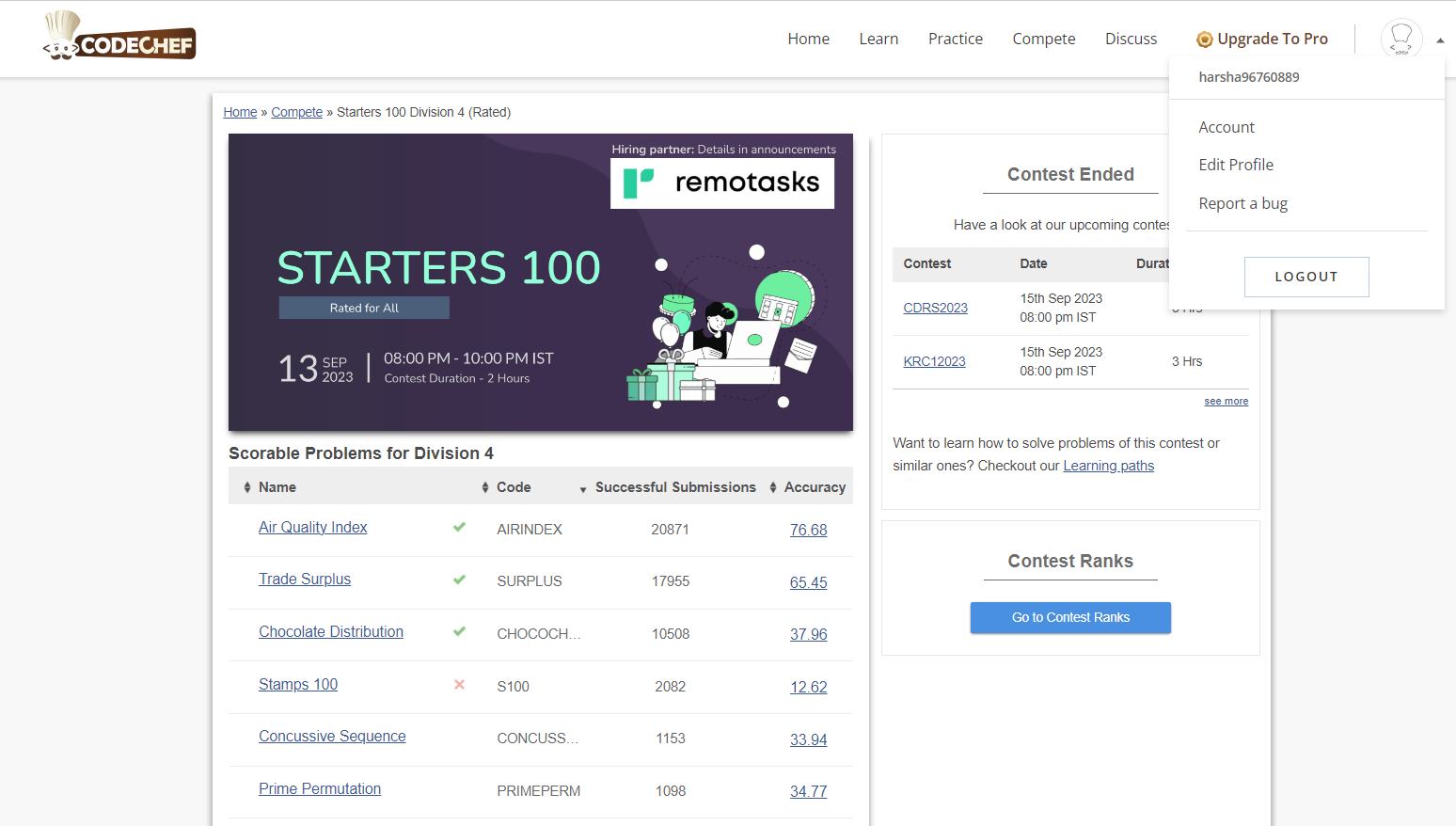
Task: Click the Rated for All badge
Action: [x=364, y=308]
